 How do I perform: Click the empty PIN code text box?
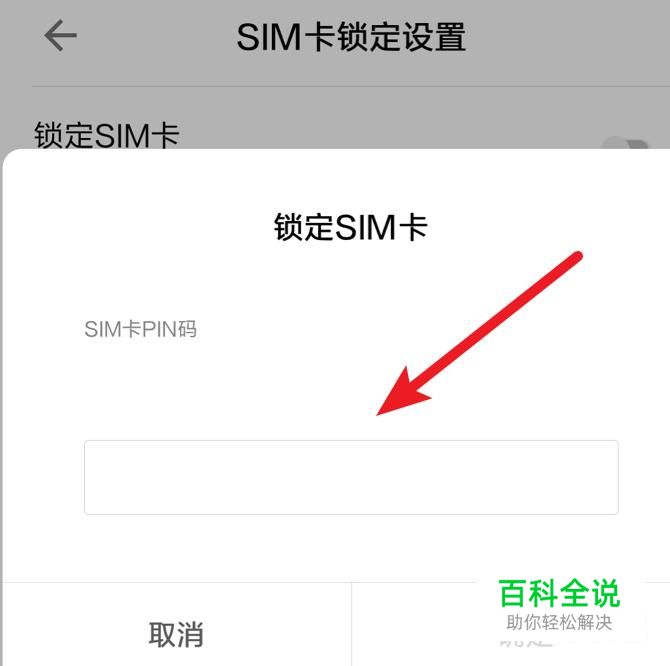tap(351, 477)
